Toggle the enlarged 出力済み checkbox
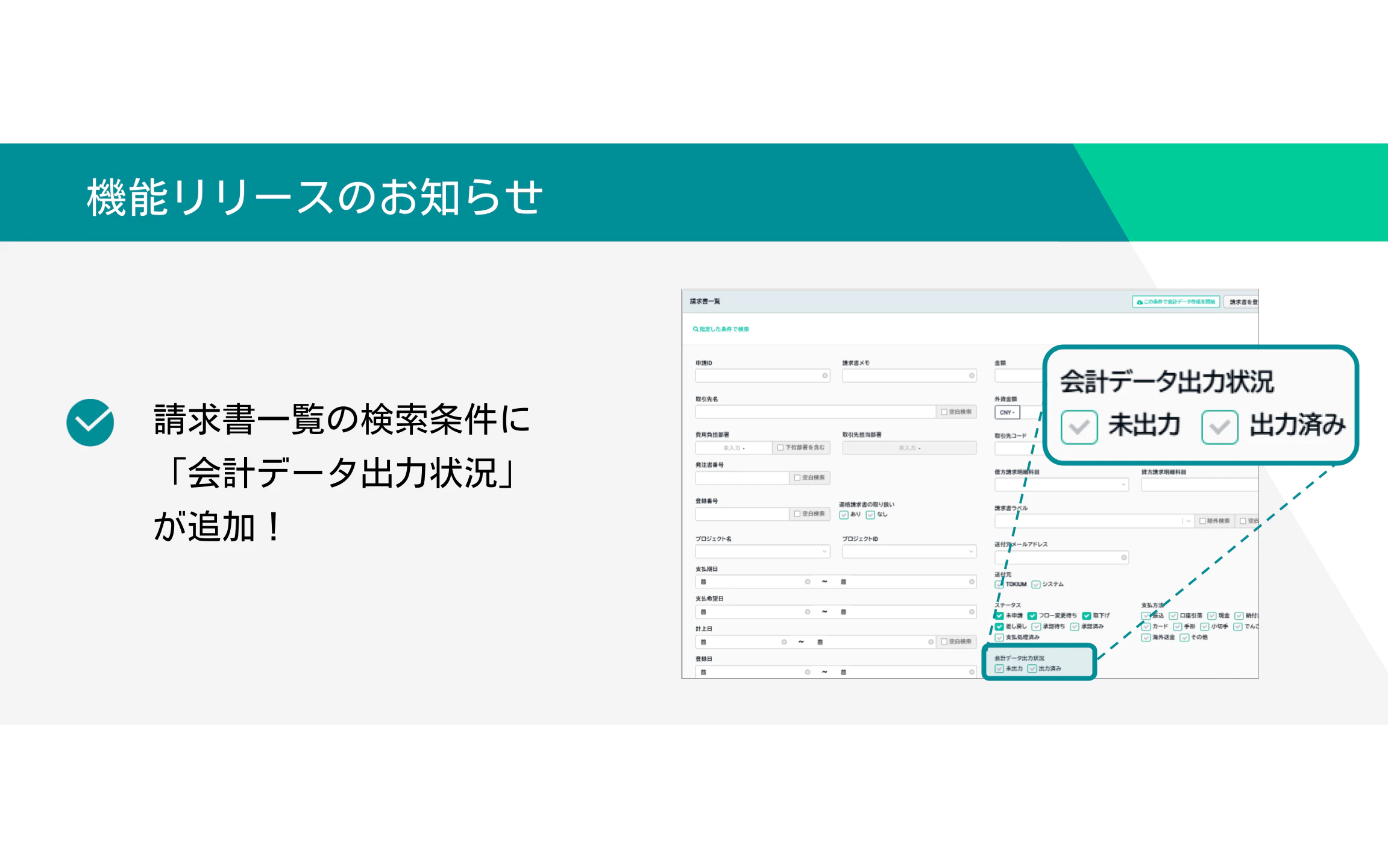 [1219, 427]
